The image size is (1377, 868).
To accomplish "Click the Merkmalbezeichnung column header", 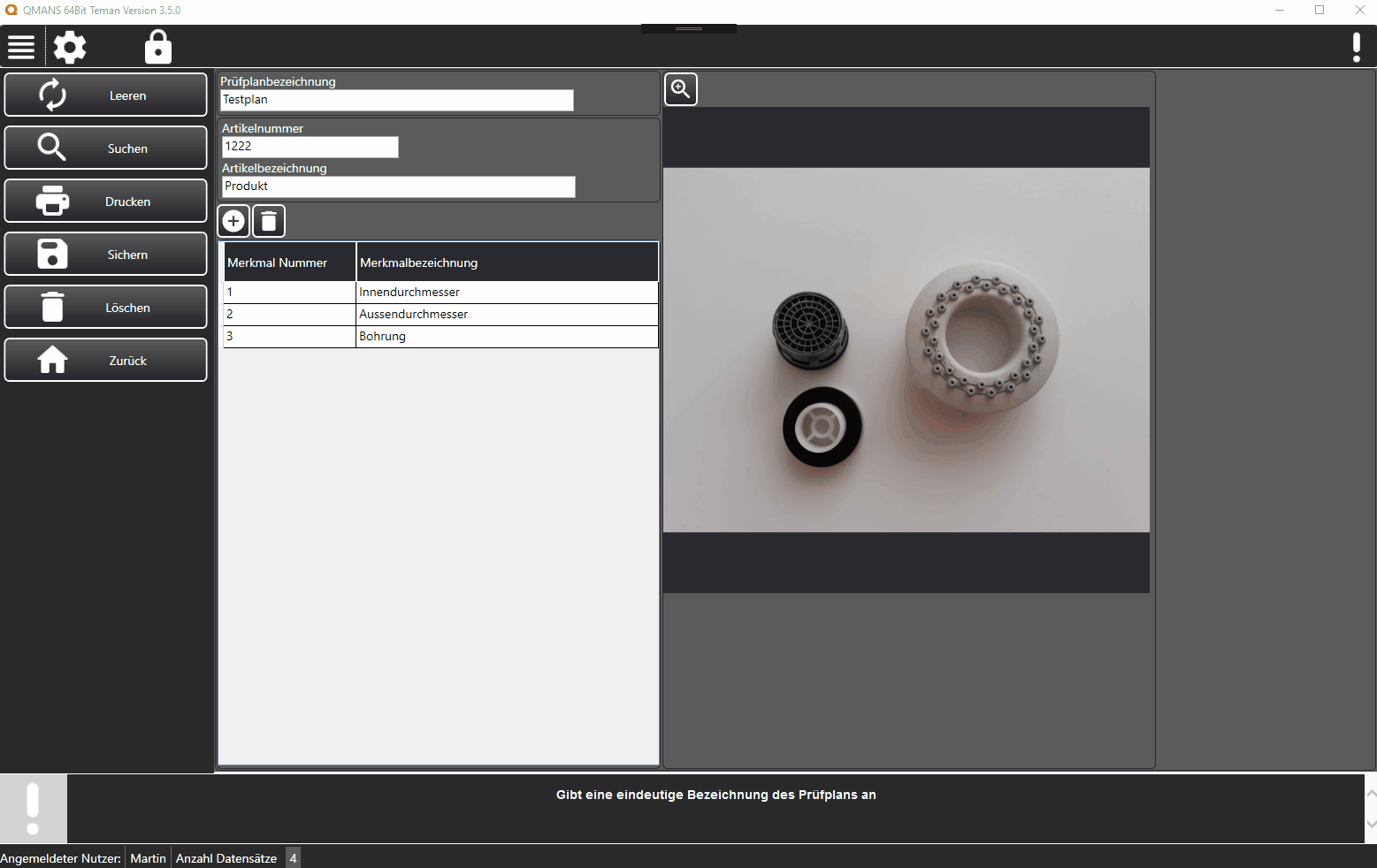I will coord(507,263).
